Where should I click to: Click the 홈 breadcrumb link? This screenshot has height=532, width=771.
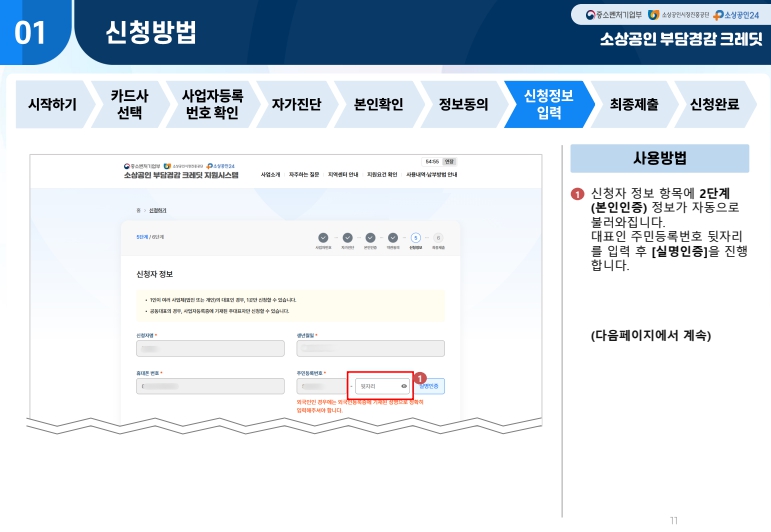(139, 210)
